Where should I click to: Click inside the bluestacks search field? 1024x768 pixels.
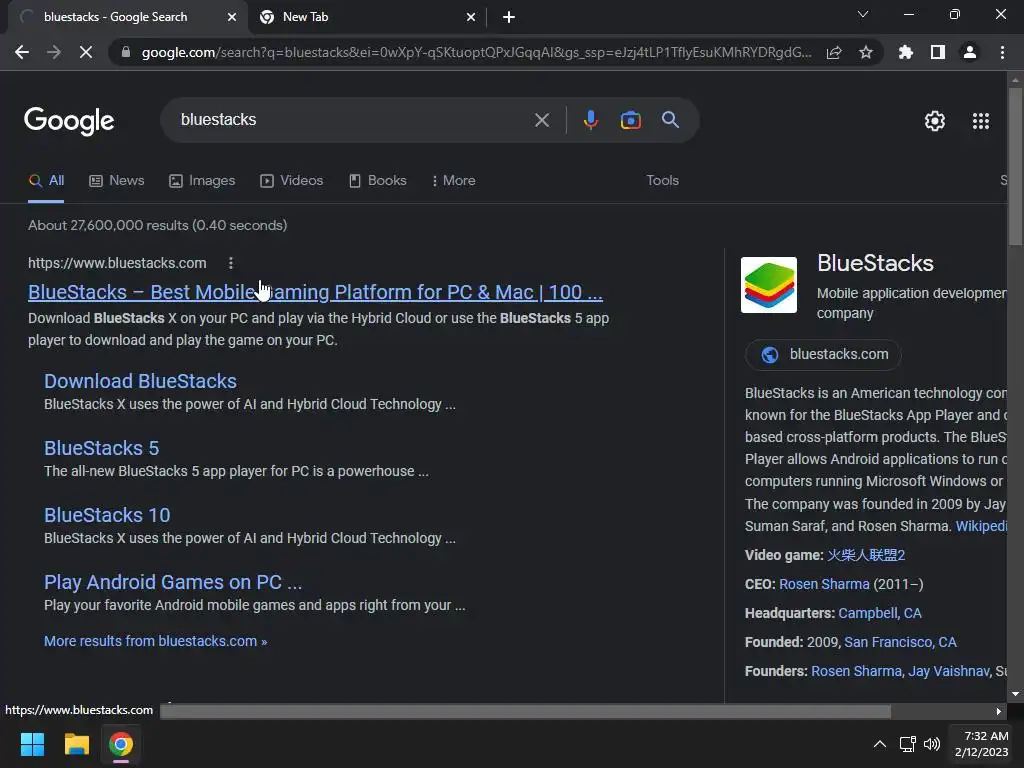pos(353,120)
